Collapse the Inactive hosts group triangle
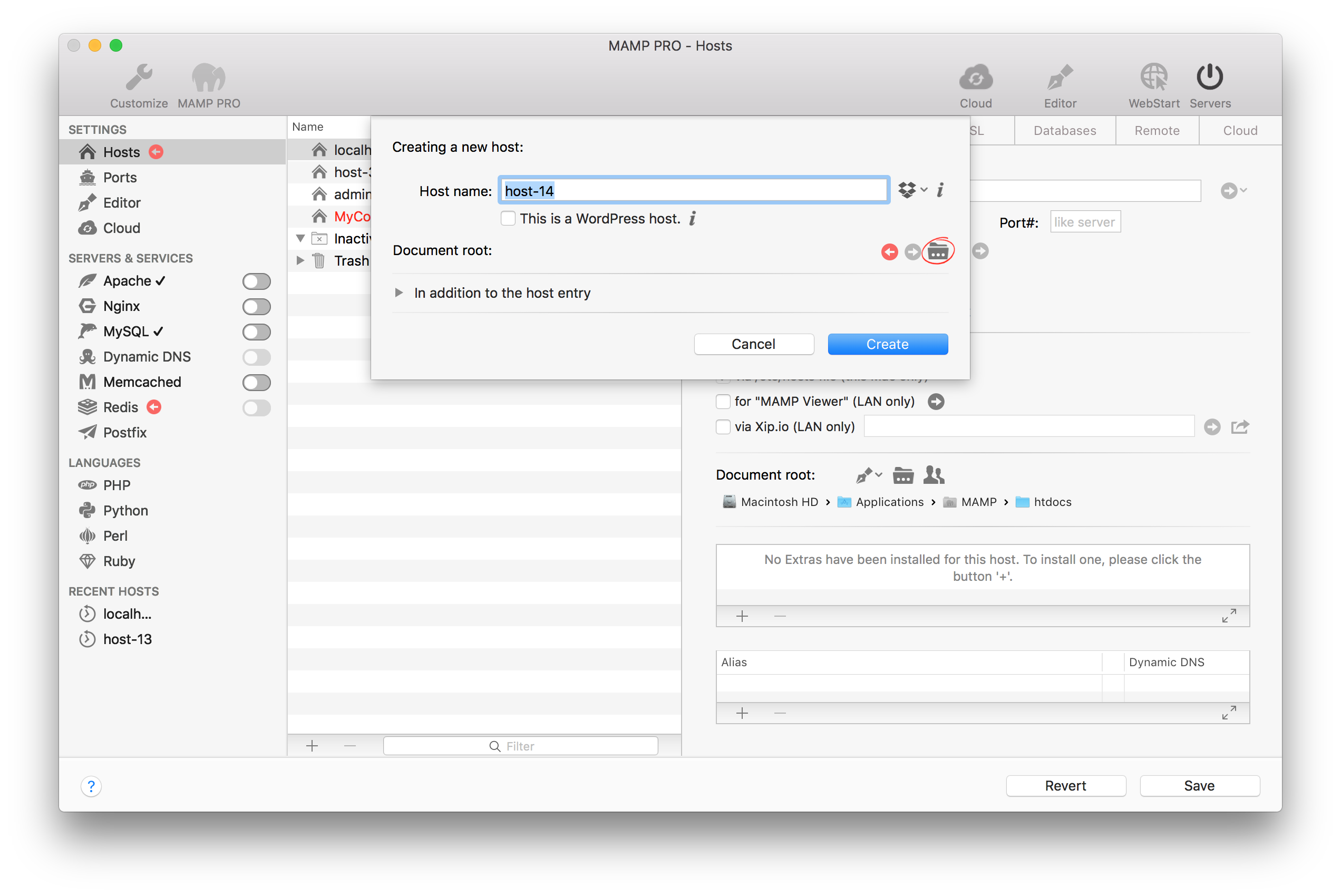 tap(300, 238)
